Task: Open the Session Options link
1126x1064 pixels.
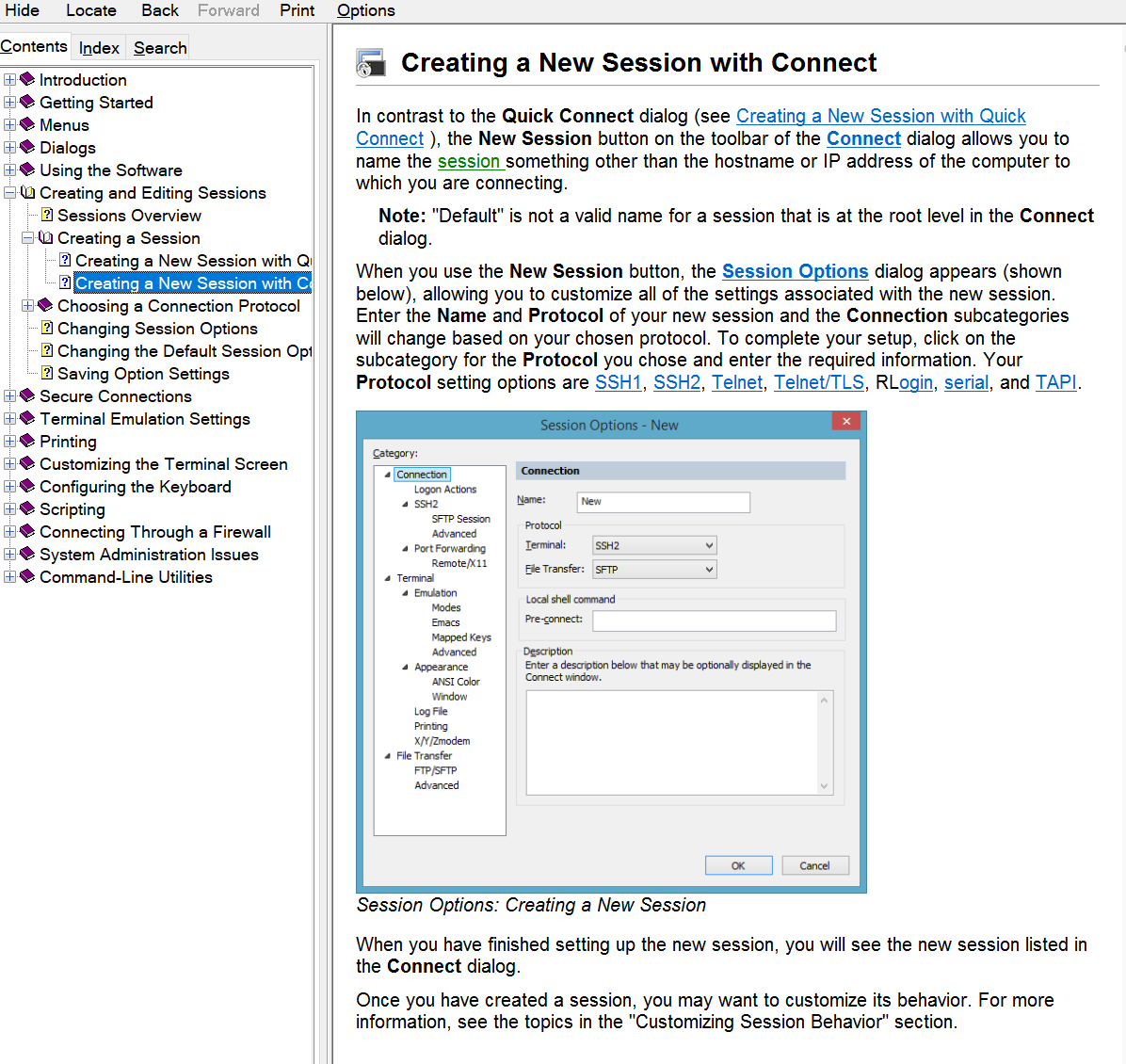Action: pyautogui.click(x=795, y=271)
